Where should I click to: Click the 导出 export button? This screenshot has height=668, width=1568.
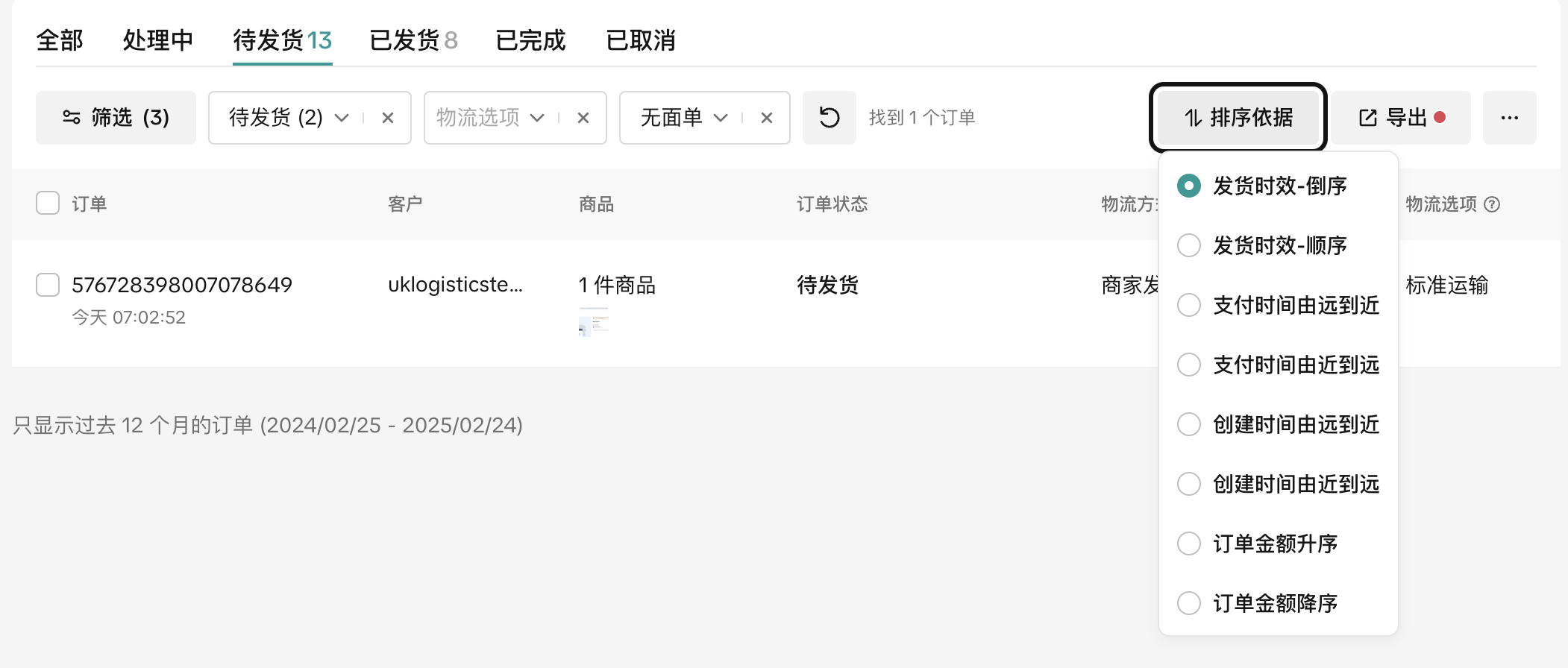click(1400, 118)
